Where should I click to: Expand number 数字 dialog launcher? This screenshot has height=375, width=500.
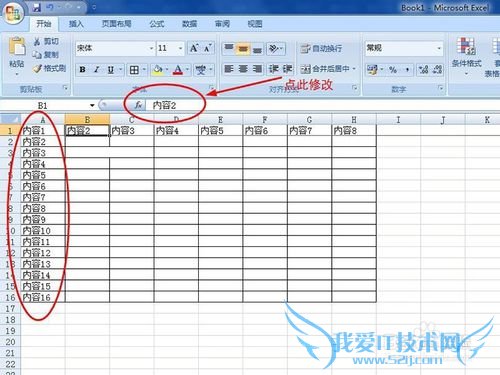click(441, 88)
